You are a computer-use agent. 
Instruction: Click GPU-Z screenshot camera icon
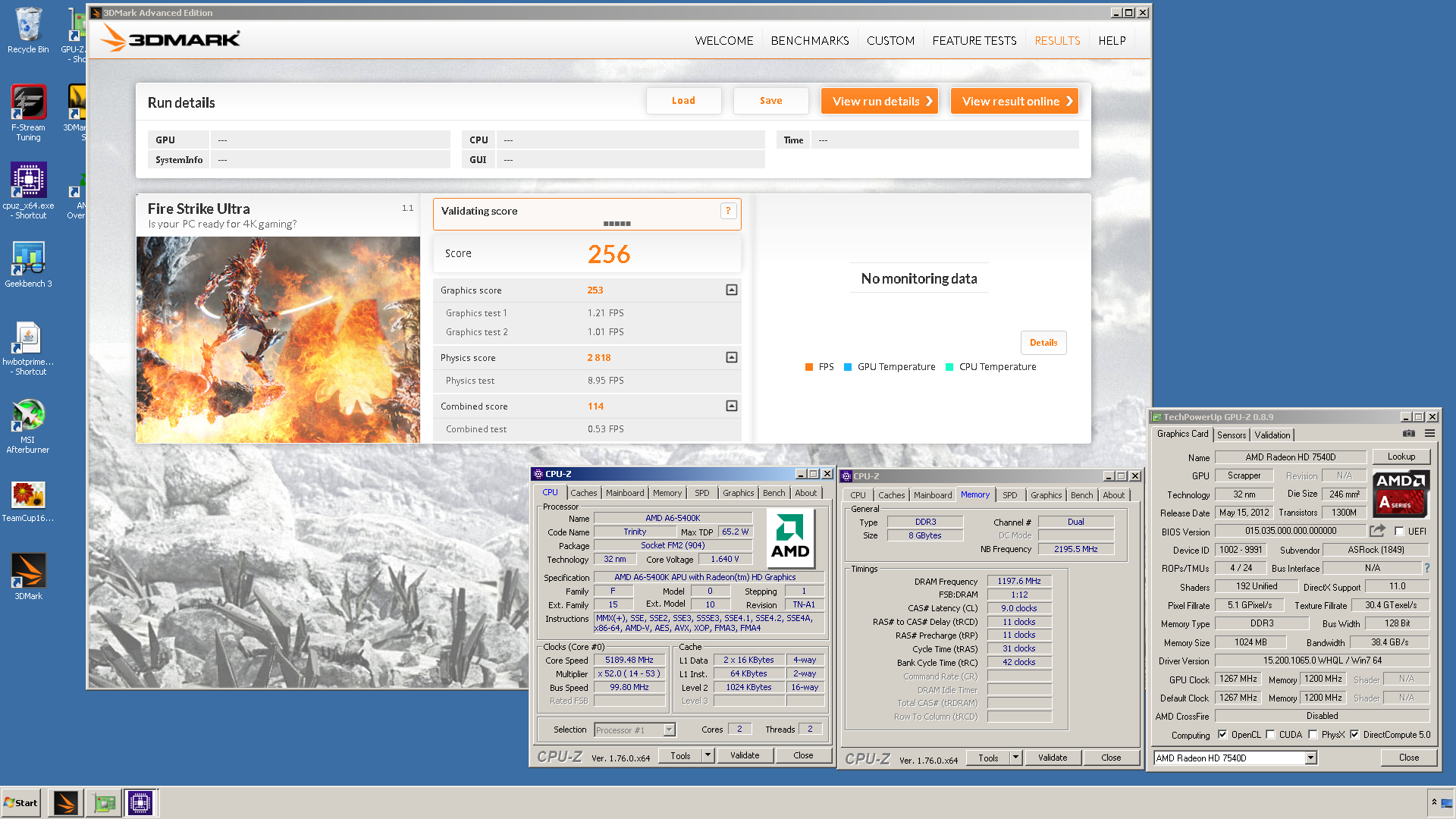[x=1408, y=434]
